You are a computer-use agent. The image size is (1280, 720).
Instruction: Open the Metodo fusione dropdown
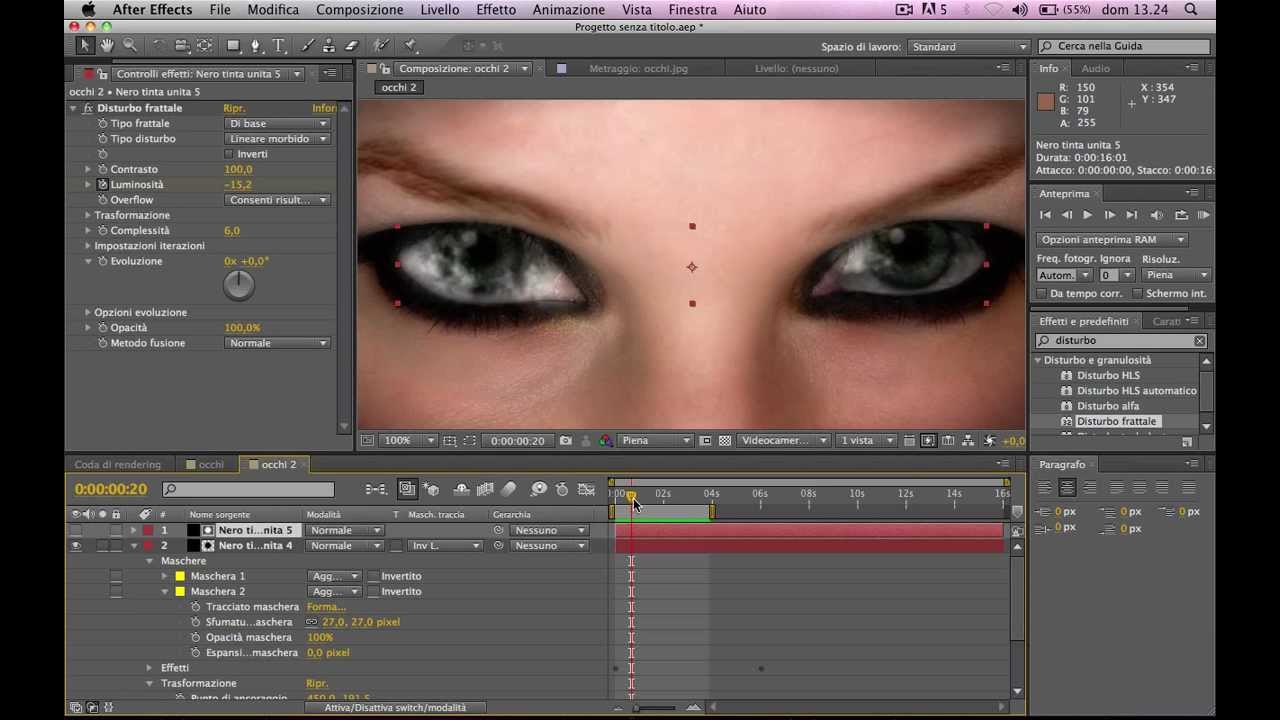pos(278,343)
